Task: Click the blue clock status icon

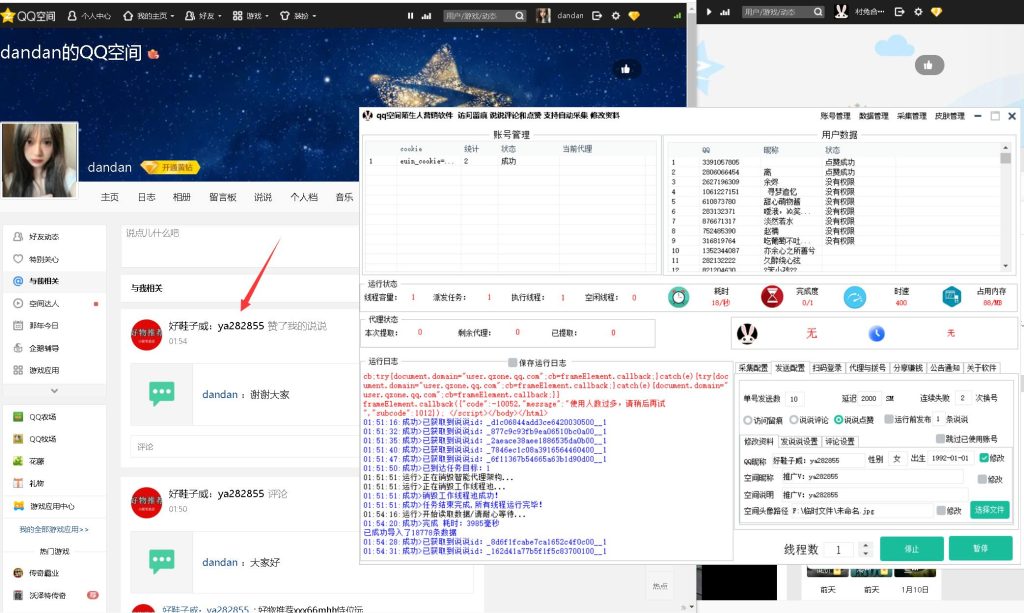Action: (x=876, y=333)
